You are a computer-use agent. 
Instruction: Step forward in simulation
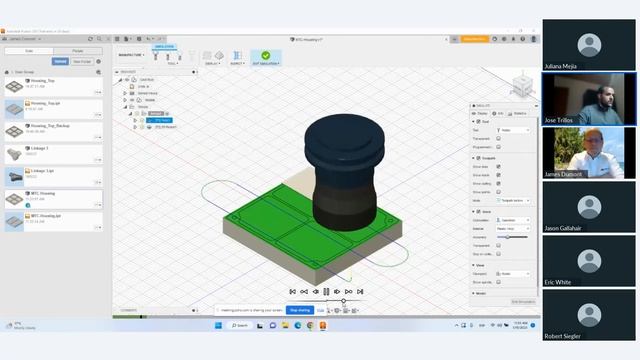[x=337, y=291]
